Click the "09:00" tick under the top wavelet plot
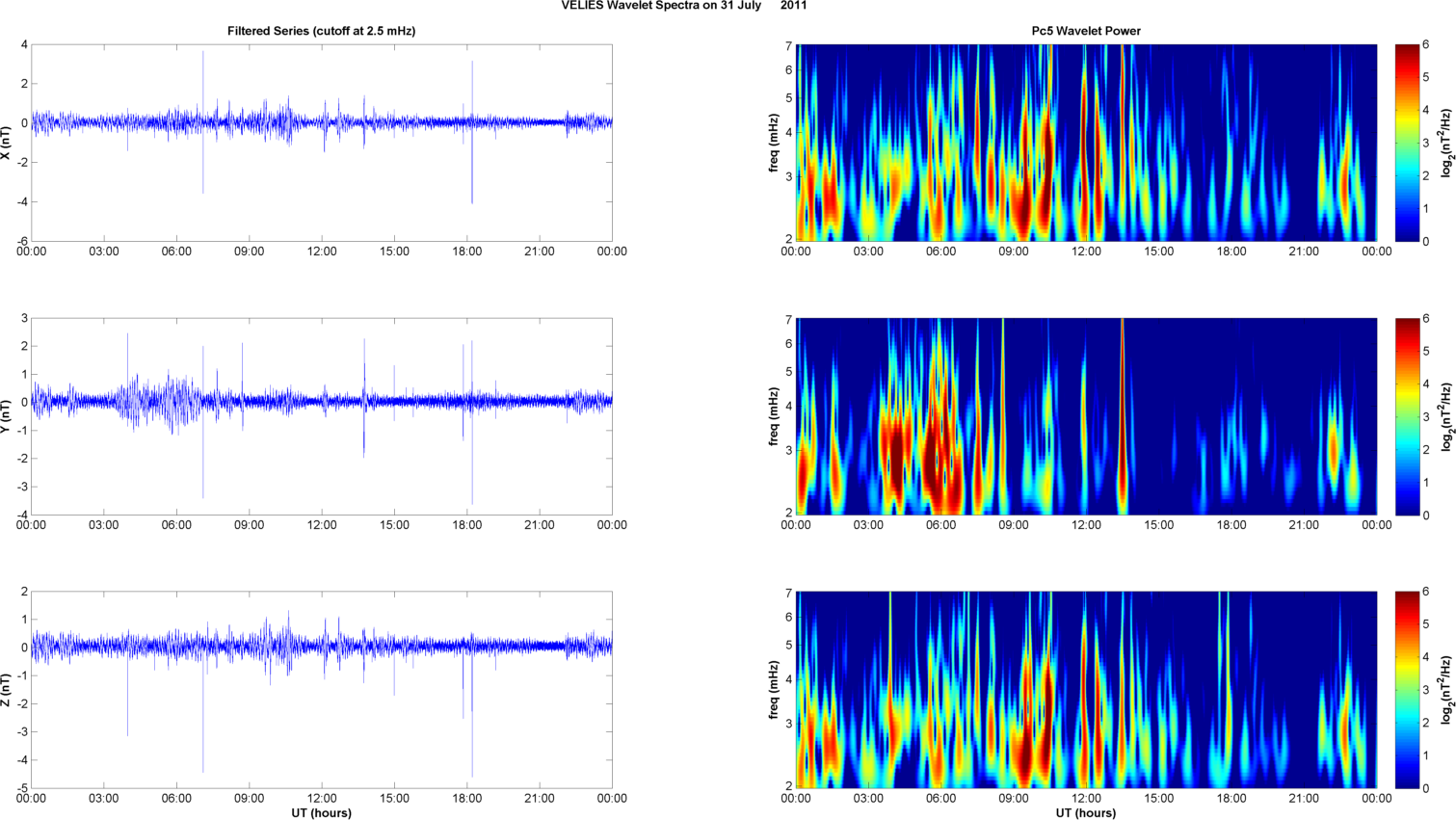Viewport: 1456px width, 820px height. (x=1014, y=251)
